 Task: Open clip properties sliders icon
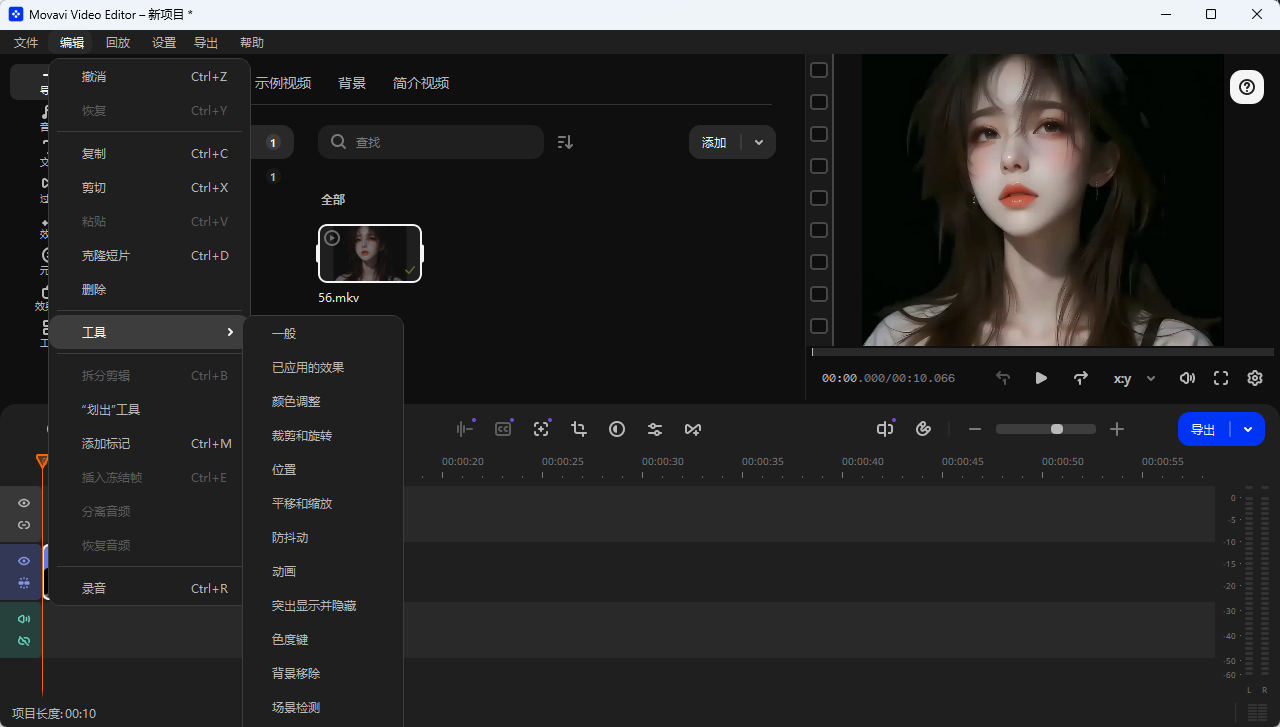coord(655,429)
